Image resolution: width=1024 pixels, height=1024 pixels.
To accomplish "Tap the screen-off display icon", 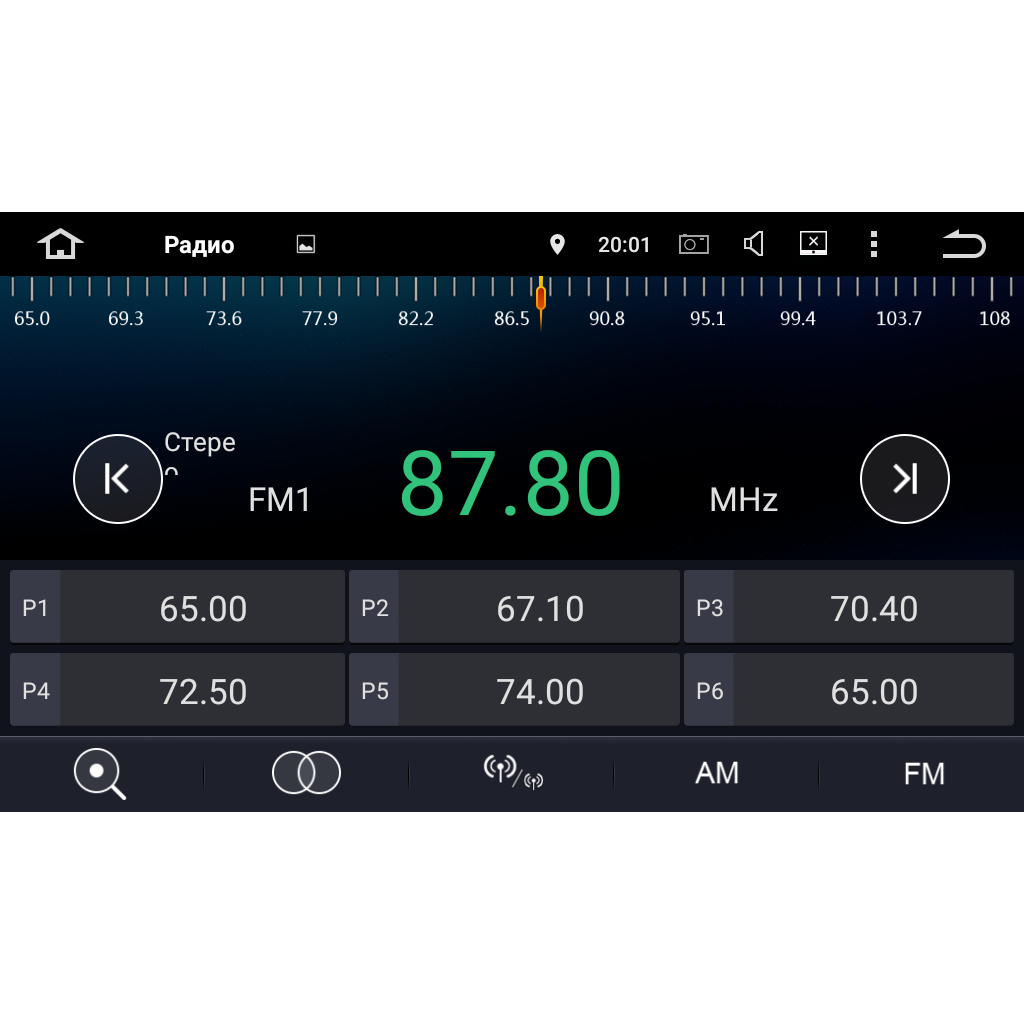I will coord(814,244).
